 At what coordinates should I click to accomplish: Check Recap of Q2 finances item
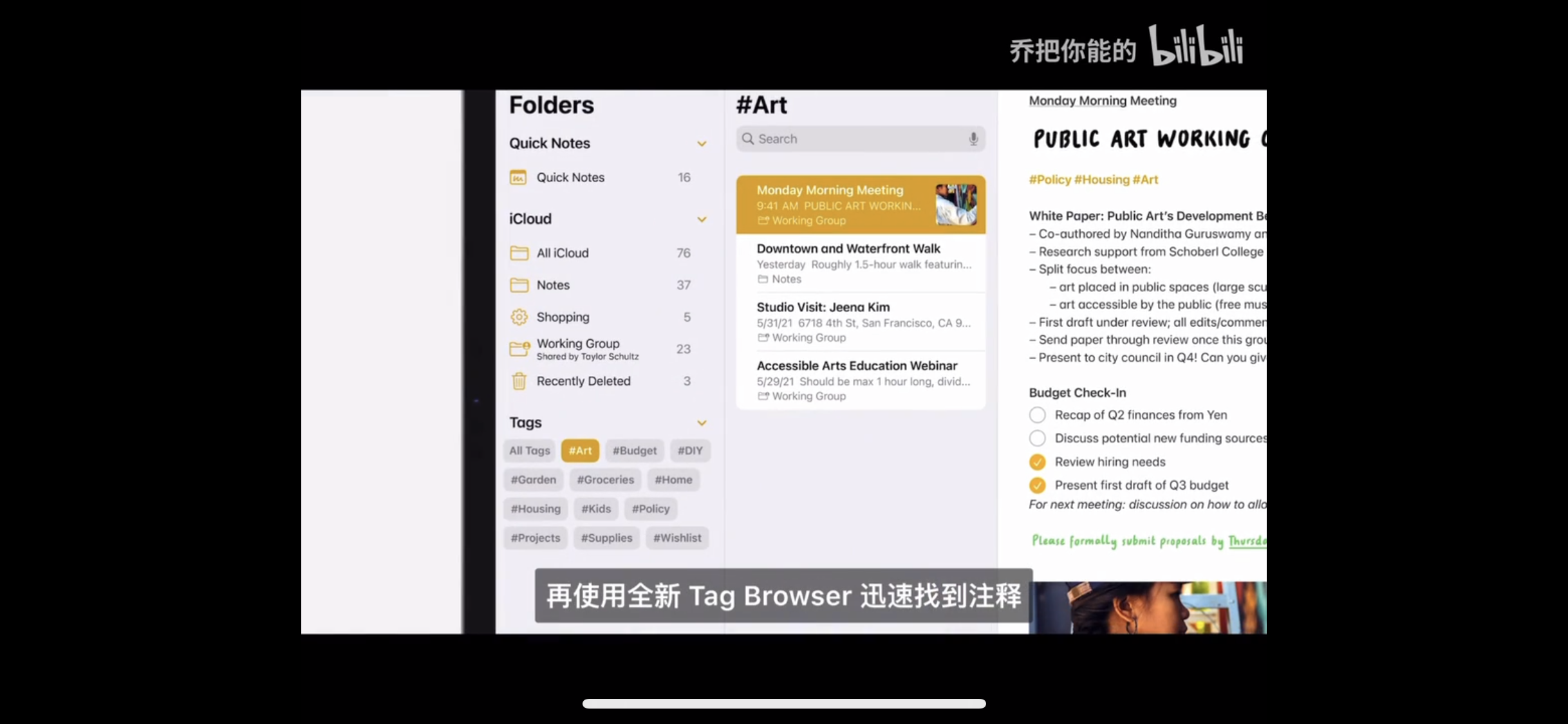1037,415
